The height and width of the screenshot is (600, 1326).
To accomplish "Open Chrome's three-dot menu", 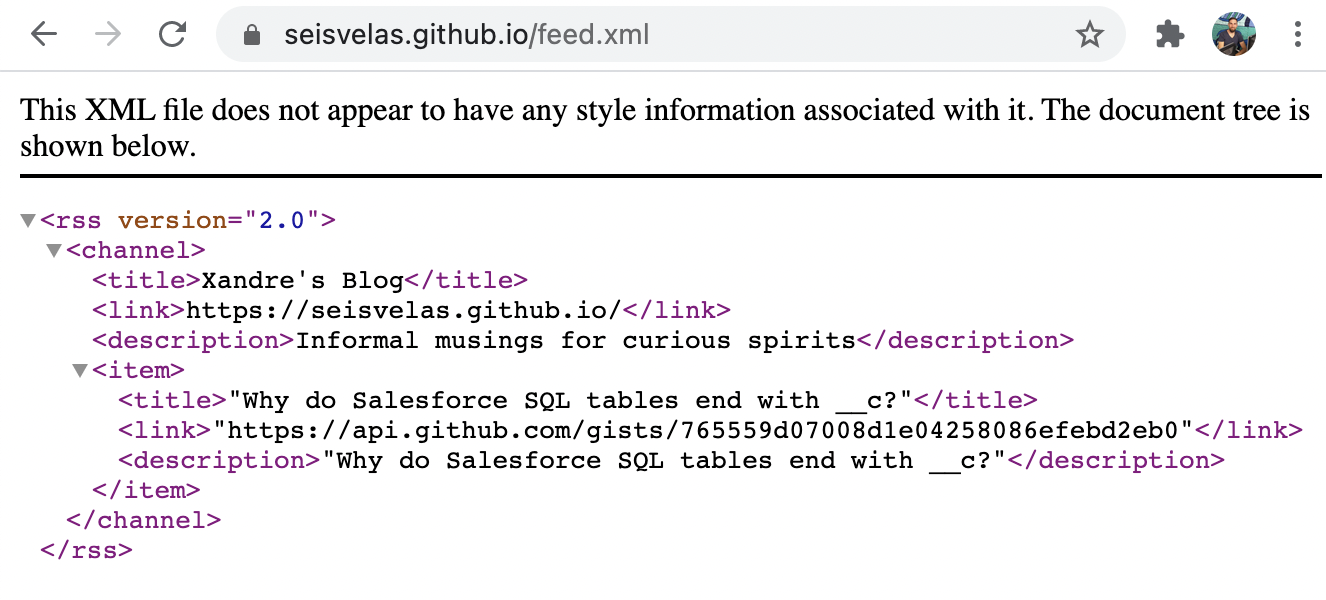I will pyautogui.click(x=1298, y=36).
